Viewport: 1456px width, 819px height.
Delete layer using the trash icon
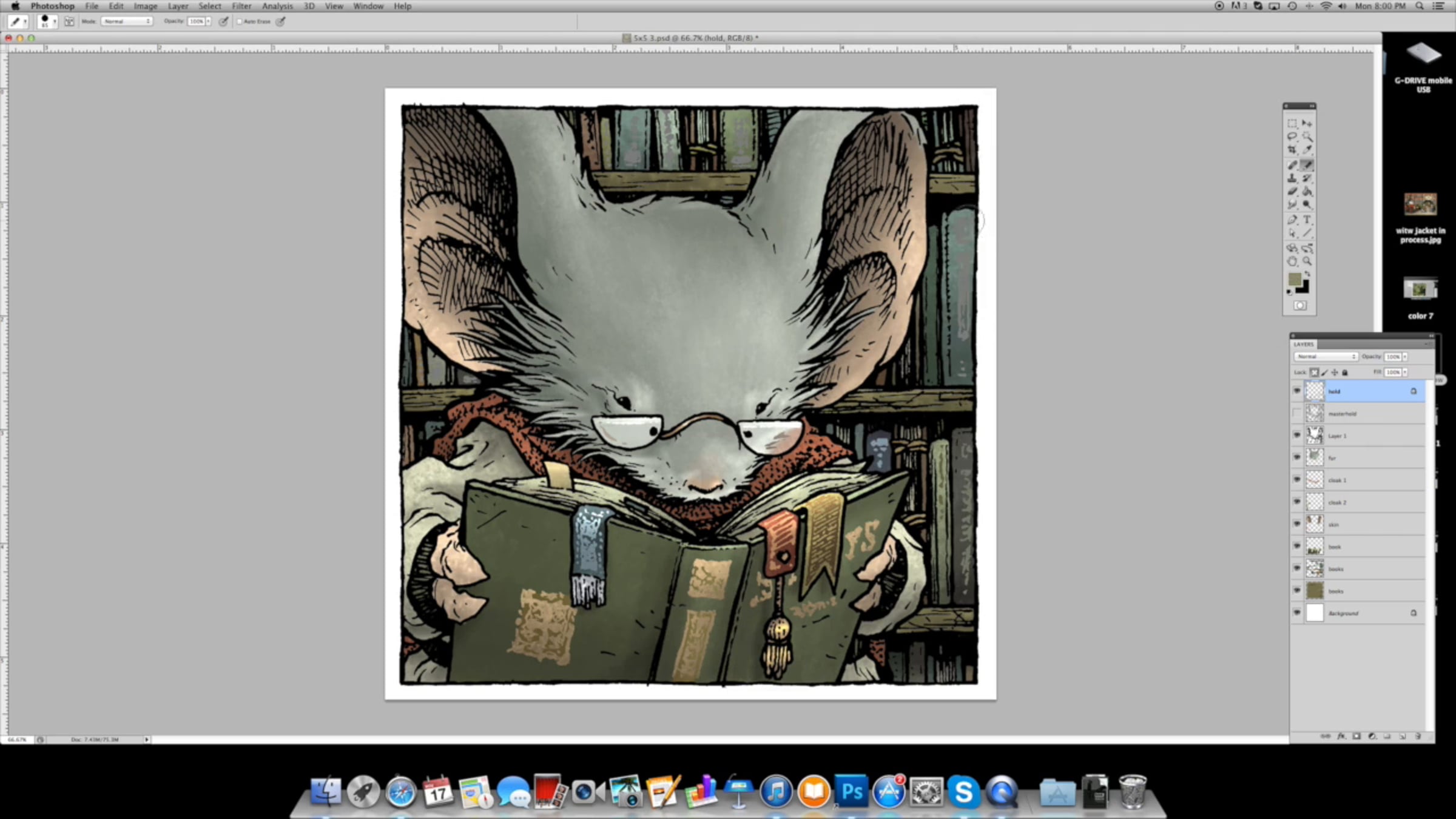1418,736
